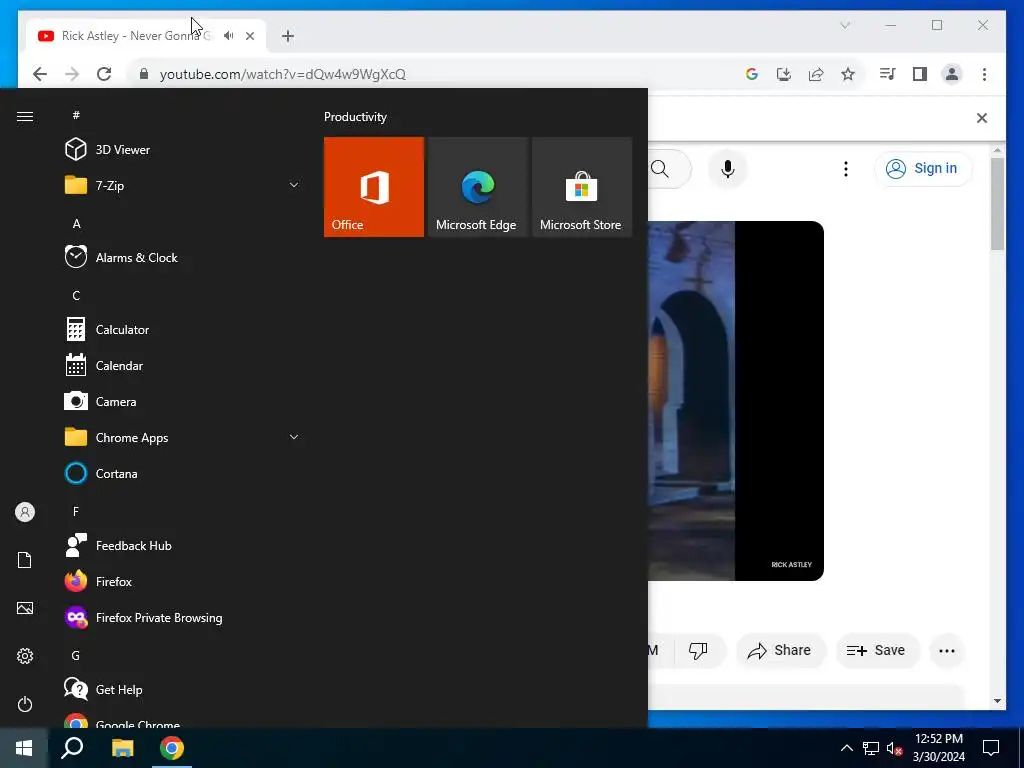Open the Microsoft Store tile
The height and width of the screenshot is (768, 1024).
point(582,187)
